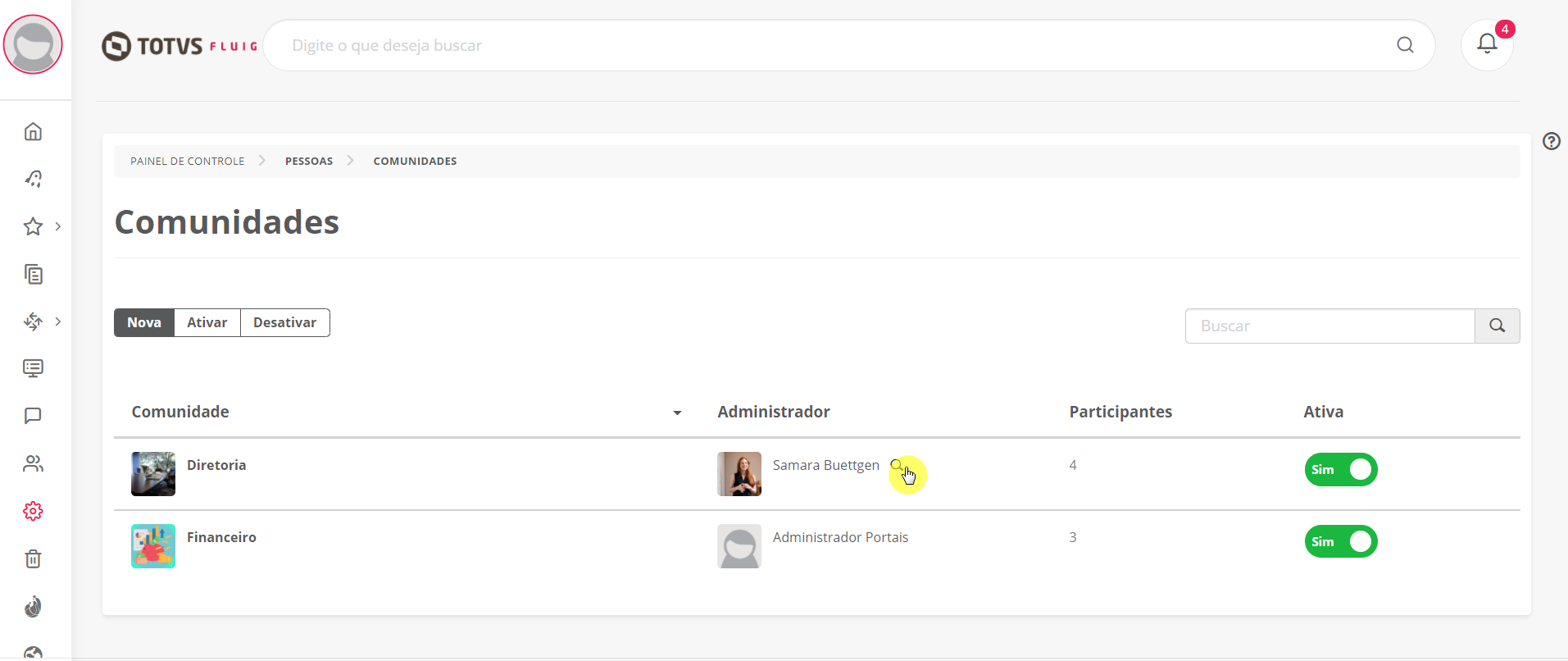Click the Buscar community search field
1568x661 pixels.
click(x=1329, y=326)
